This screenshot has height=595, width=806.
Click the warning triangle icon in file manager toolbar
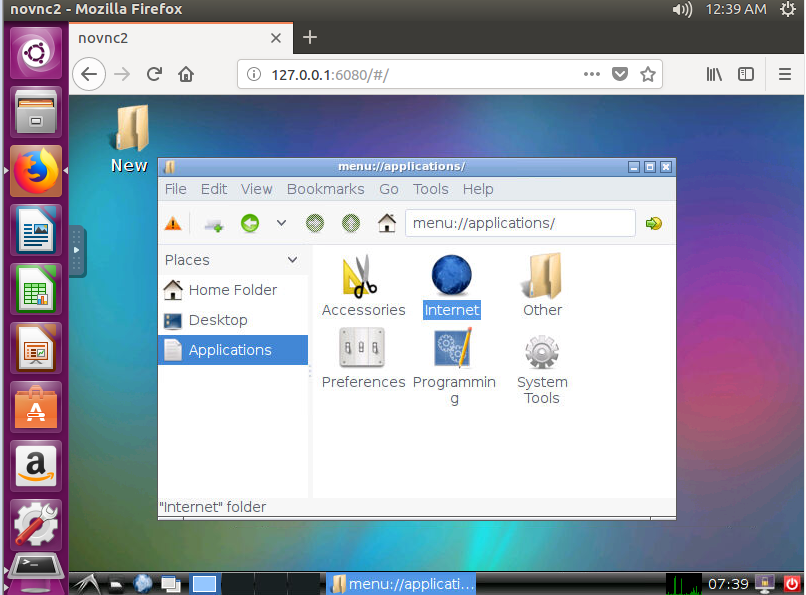173,224
